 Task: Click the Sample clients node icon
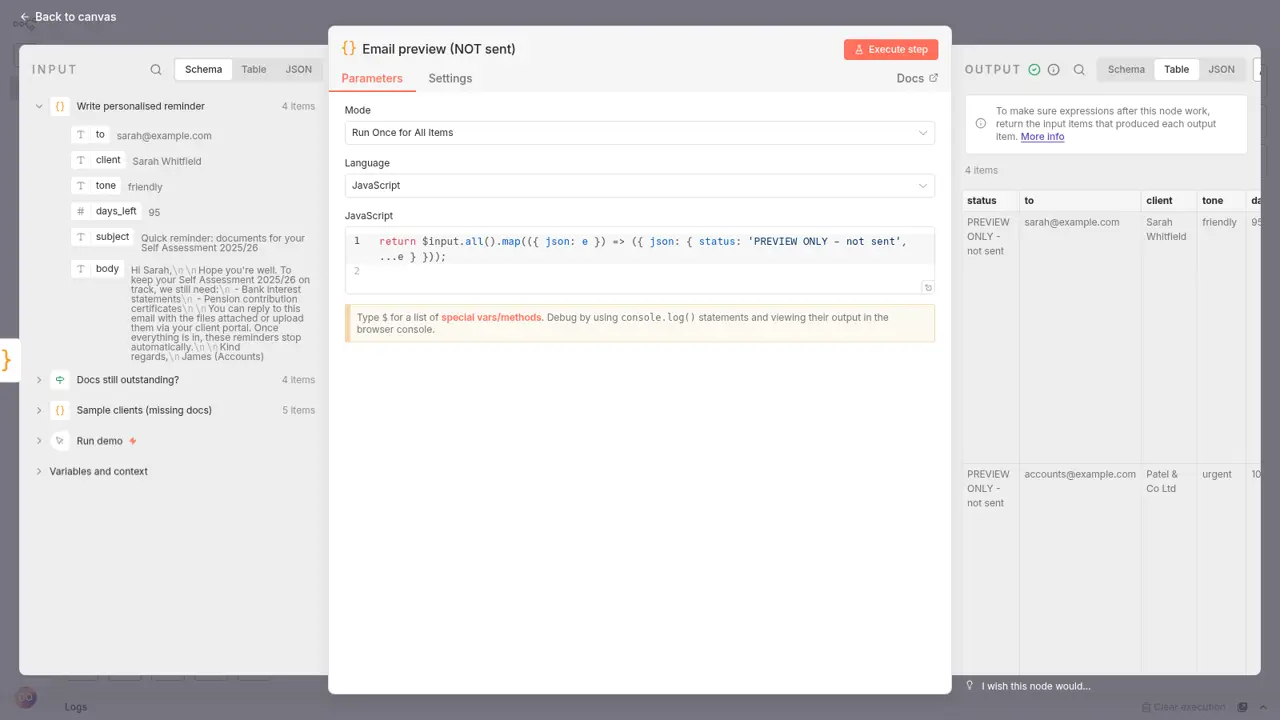pos(60,410)
